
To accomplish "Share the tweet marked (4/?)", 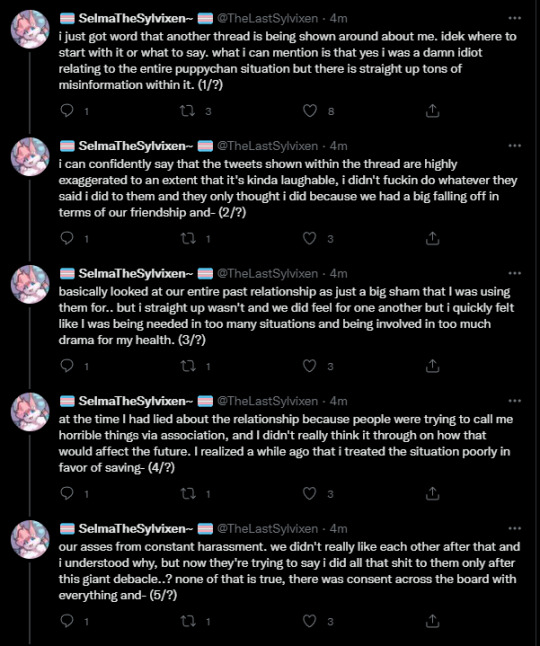I will tap(432, 493).
